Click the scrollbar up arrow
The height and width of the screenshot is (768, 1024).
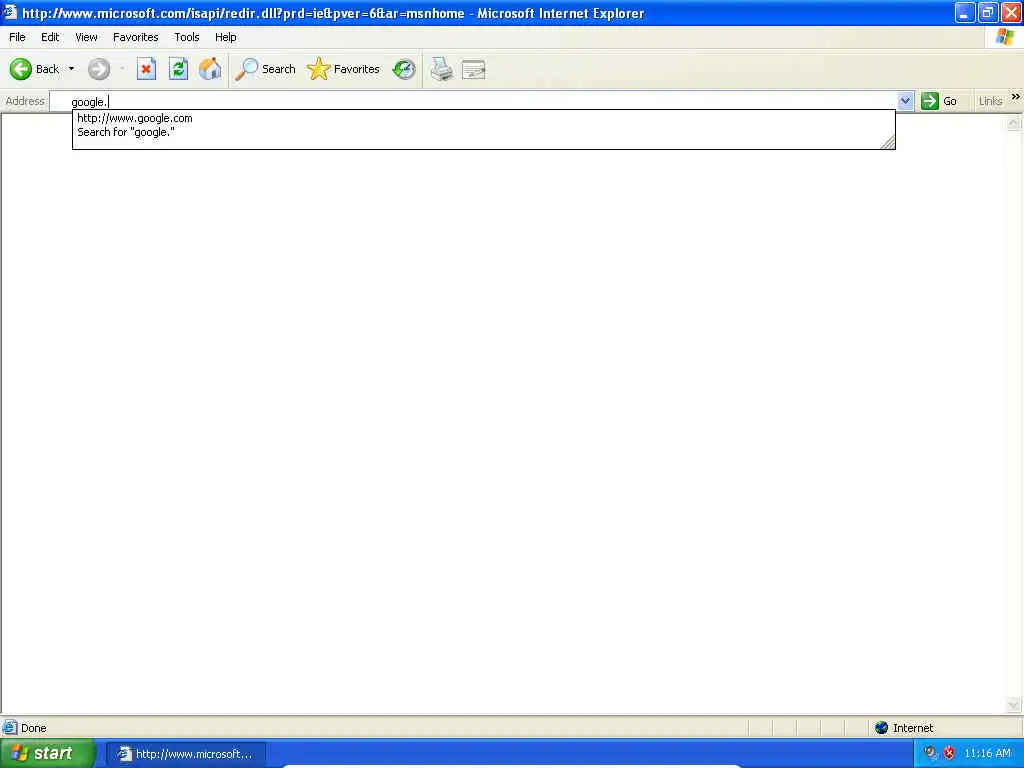click(1014, 123)
